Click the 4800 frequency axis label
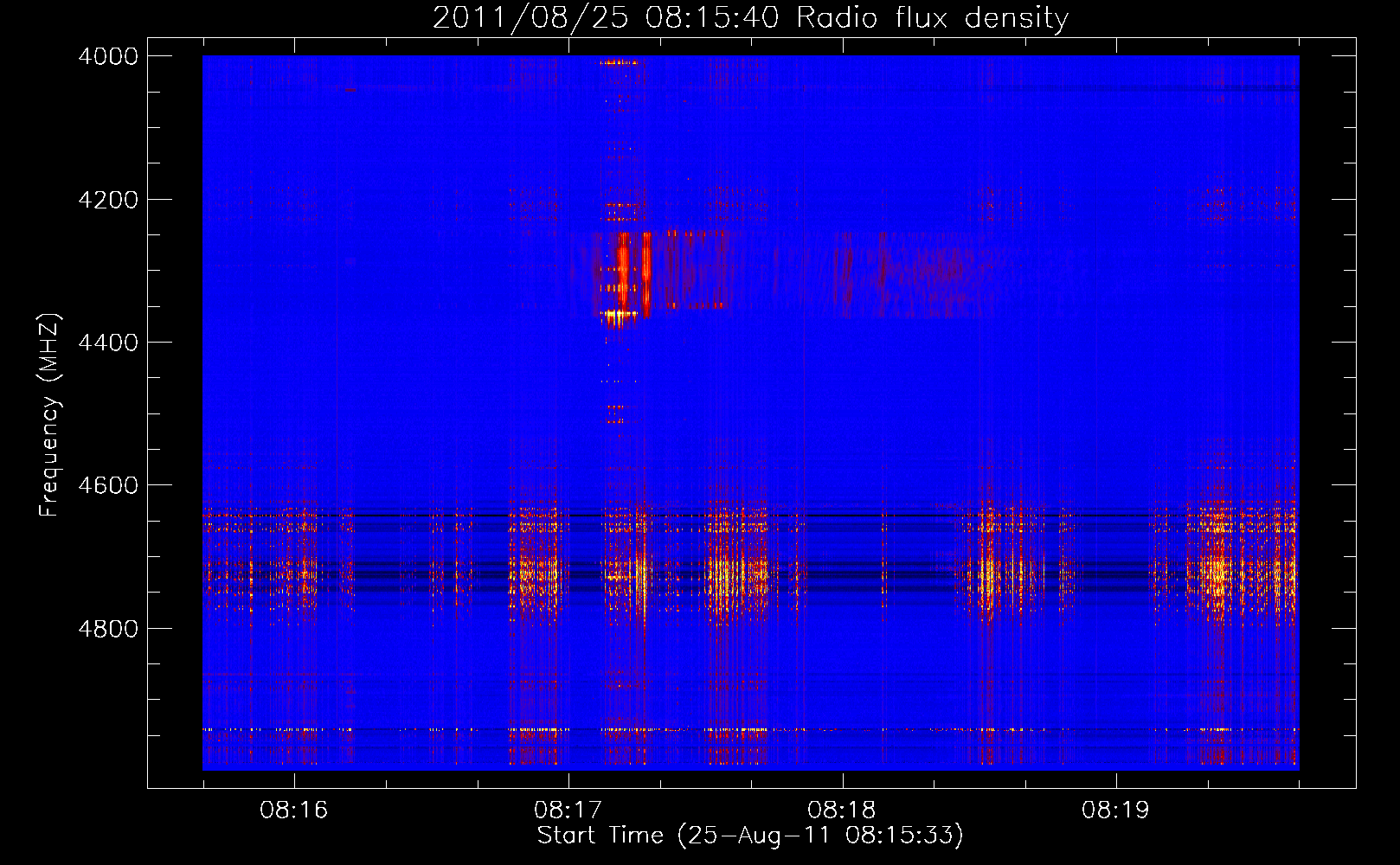 [x=108, y=628]
